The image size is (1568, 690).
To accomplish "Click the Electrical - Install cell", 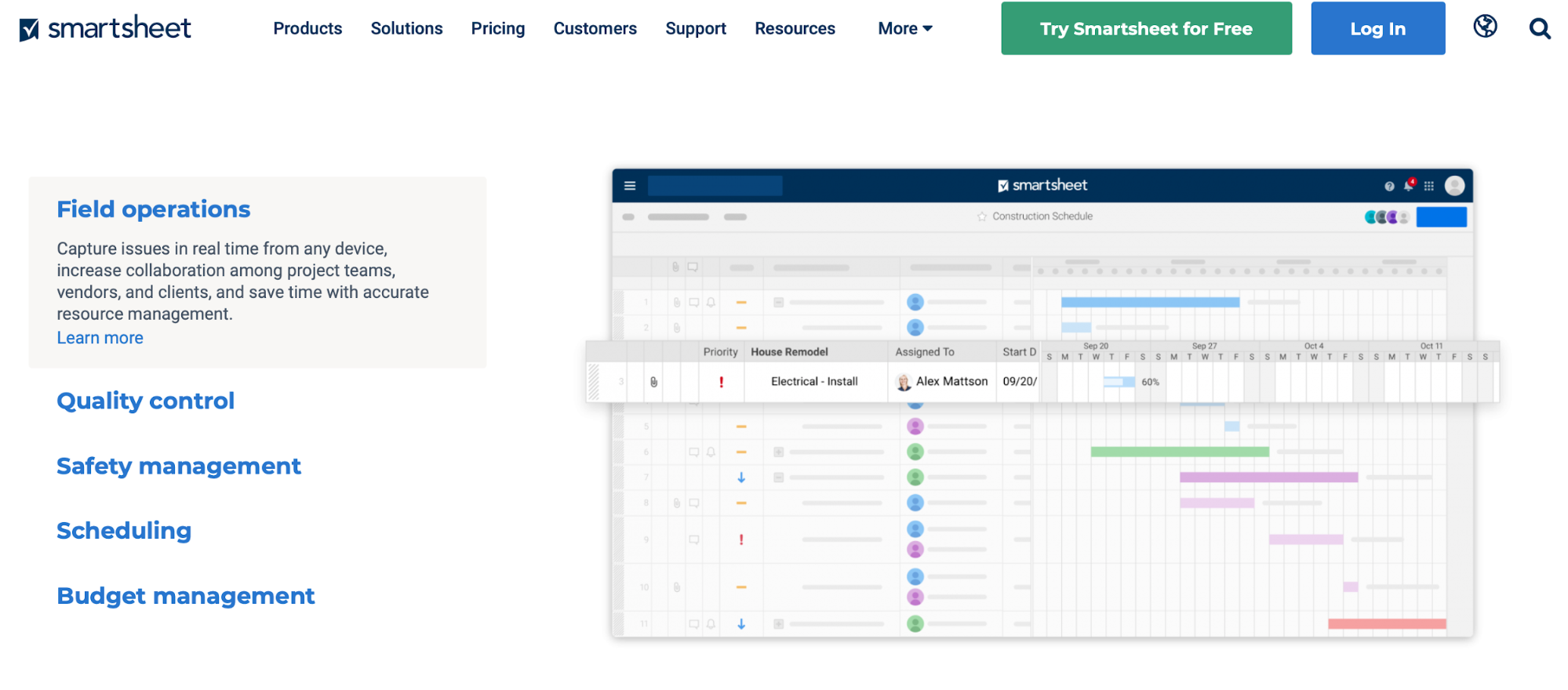I will [x=814, y=382].
